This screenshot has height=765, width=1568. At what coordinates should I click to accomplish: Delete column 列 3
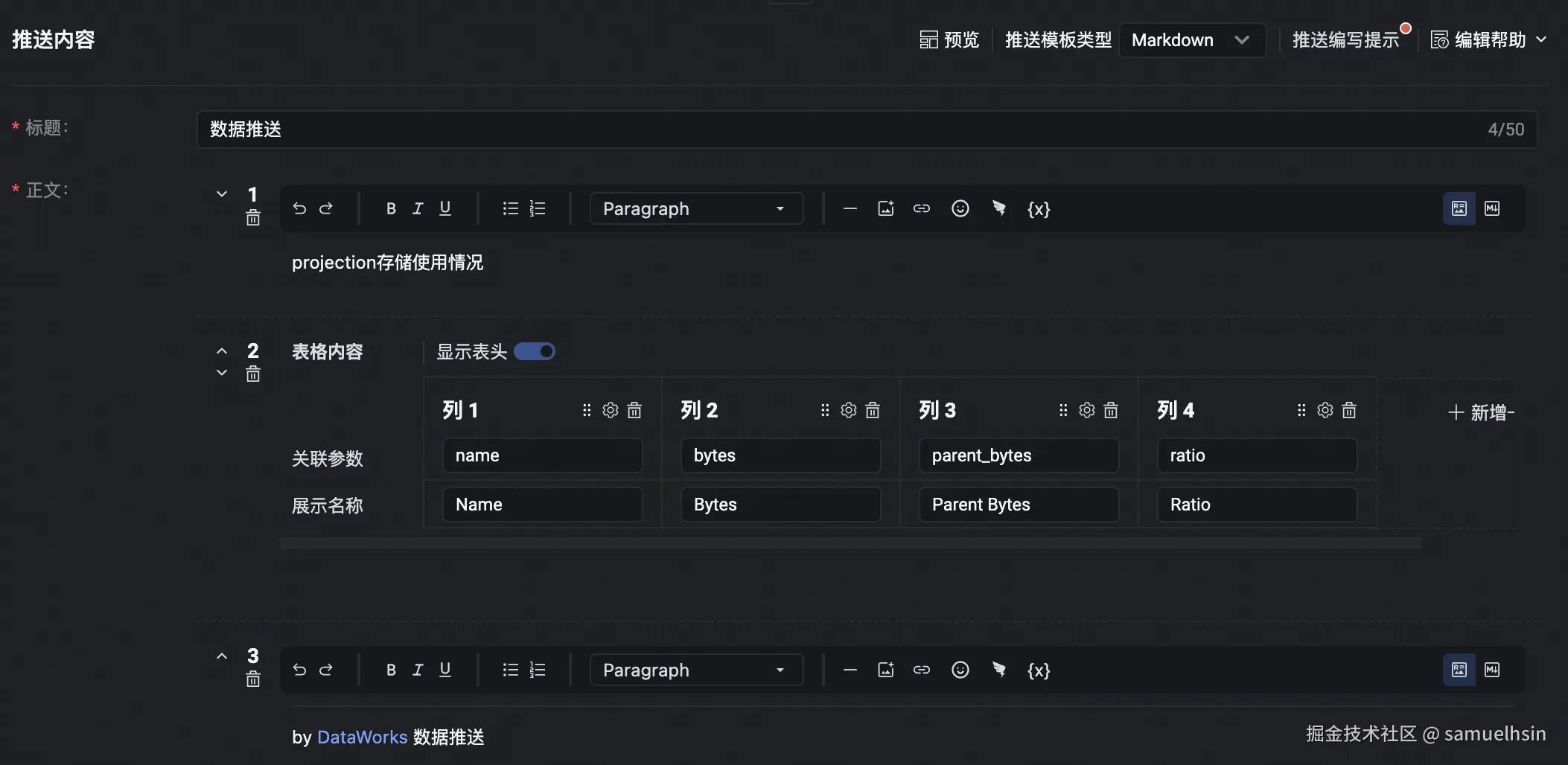click(1111, 410)
